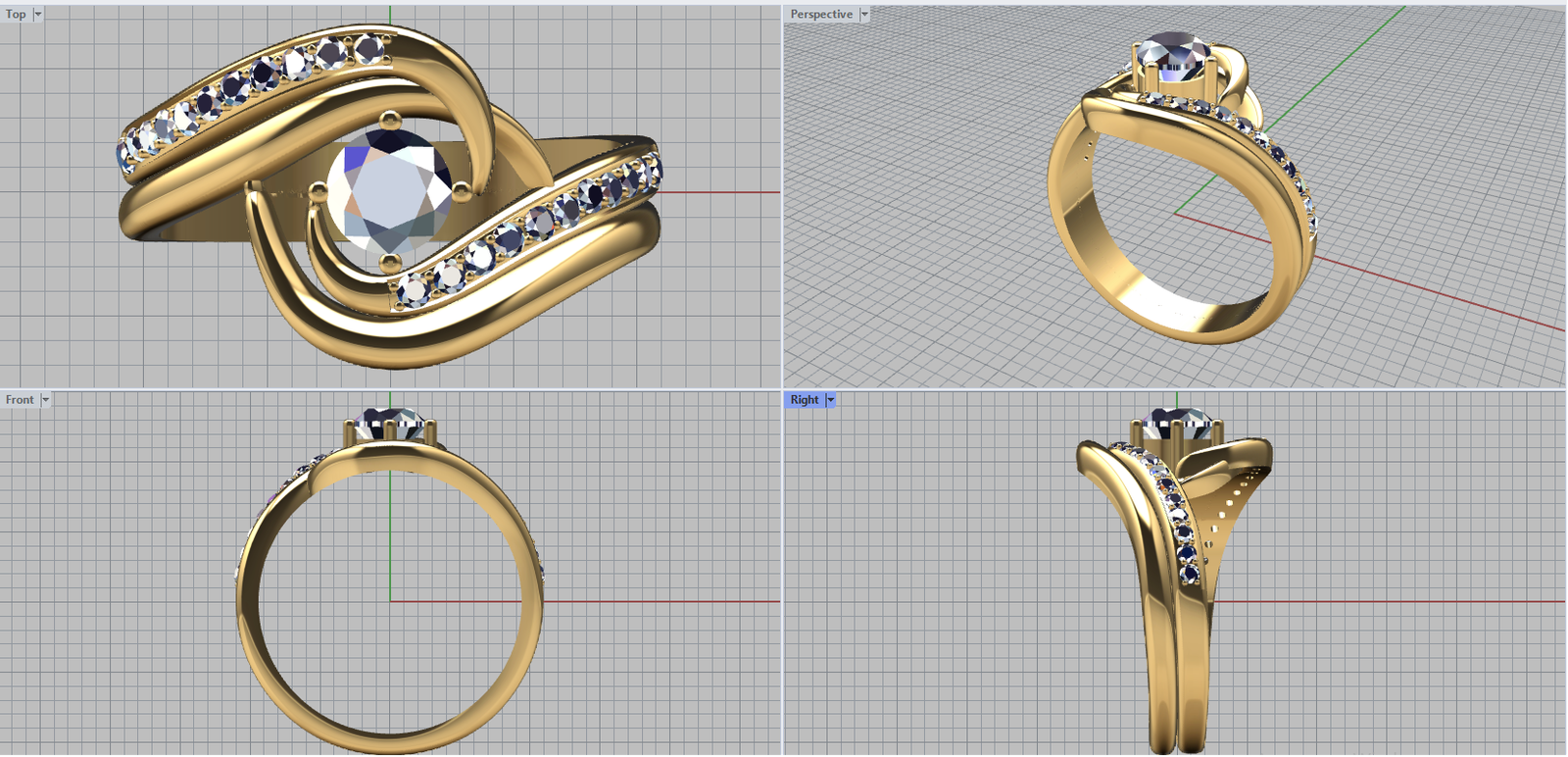Screen dimensions: 1568x757
Task: Click the upper prong above center stone in Top view
Action: pyautogui.click(x=390, y=120)
